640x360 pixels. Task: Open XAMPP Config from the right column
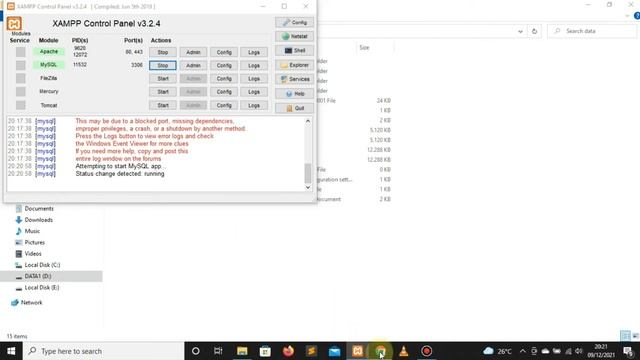[294, 22]
